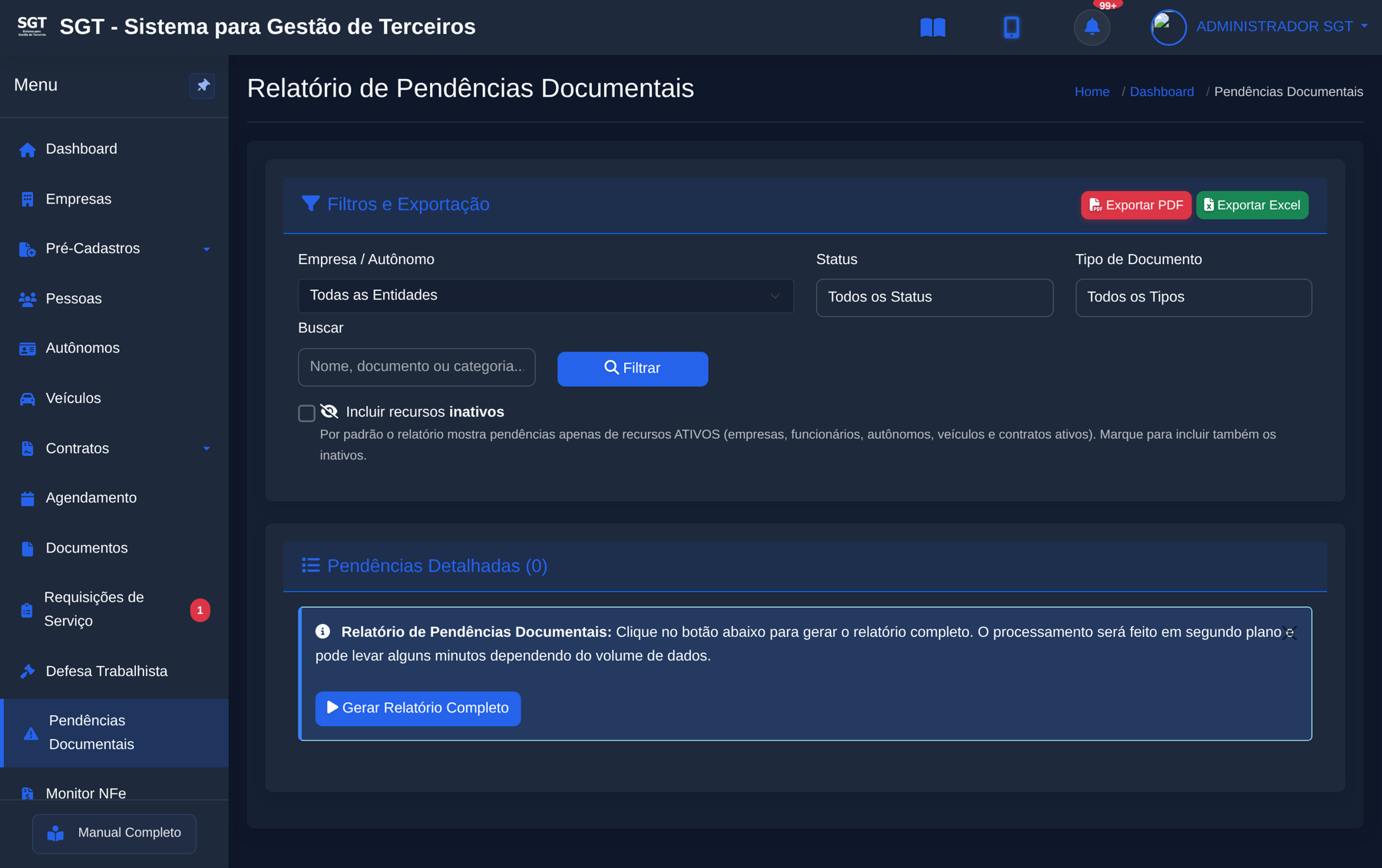
Task: Click the Pendências Detalhadas list icon
Action: coord(310,566)
